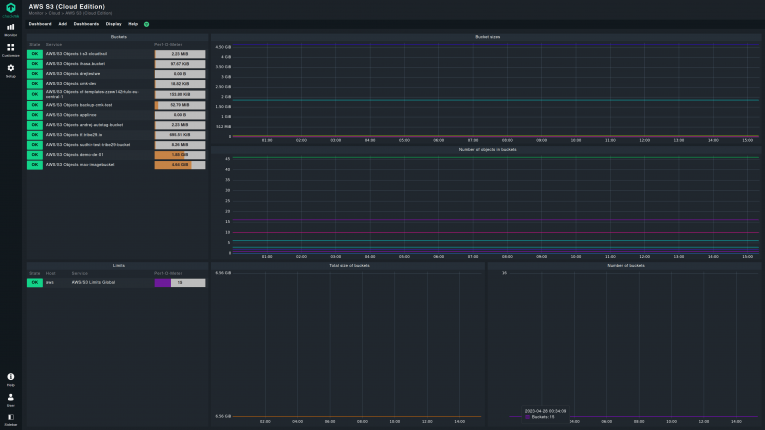Click the Total size of buckets title
This screenshot has width=765, height=430.
(349, 266)
